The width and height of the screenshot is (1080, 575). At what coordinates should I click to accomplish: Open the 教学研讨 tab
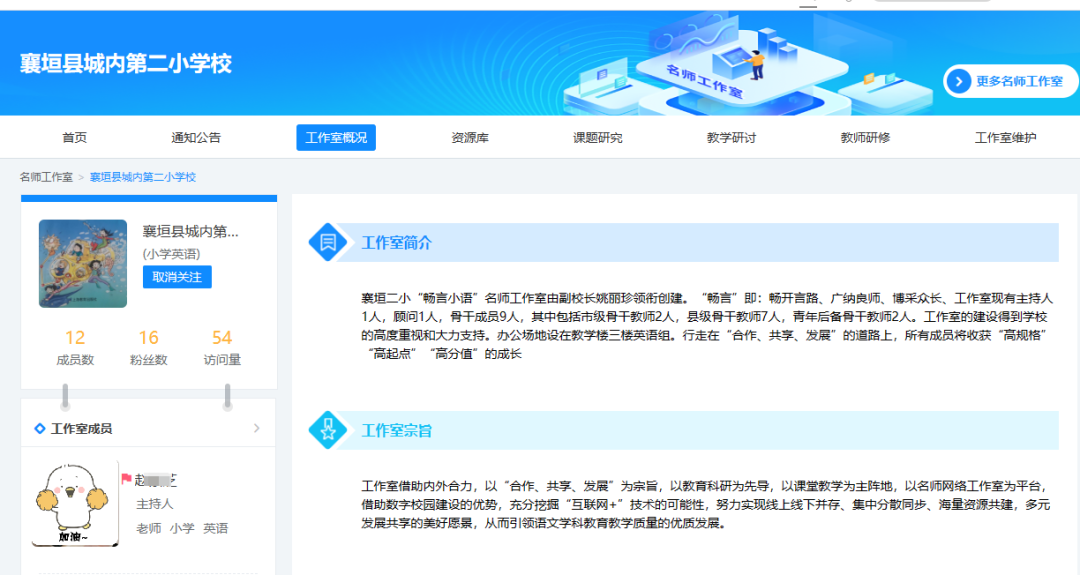(731, 138)
